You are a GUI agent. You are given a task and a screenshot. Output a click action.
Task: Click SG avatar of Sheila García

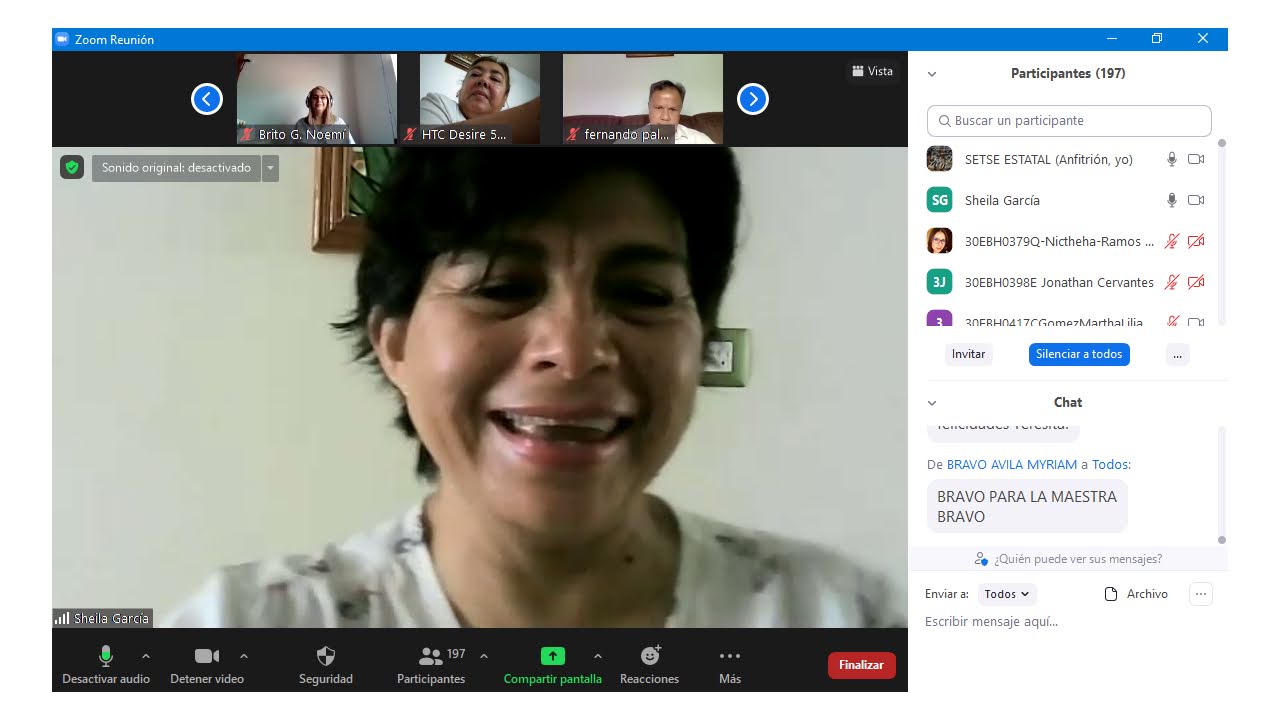939,200
